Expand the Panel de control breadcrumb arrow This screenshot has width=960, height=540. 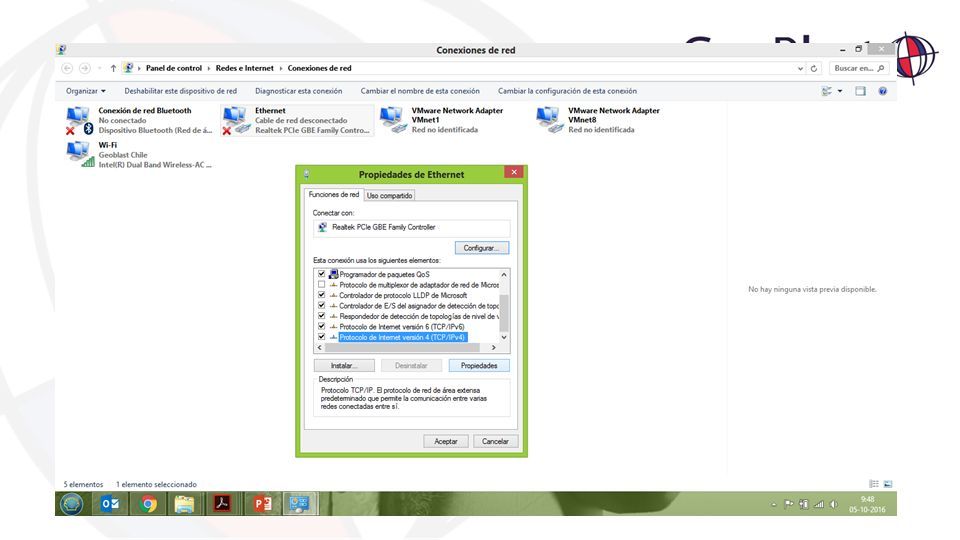pos(209,68)
